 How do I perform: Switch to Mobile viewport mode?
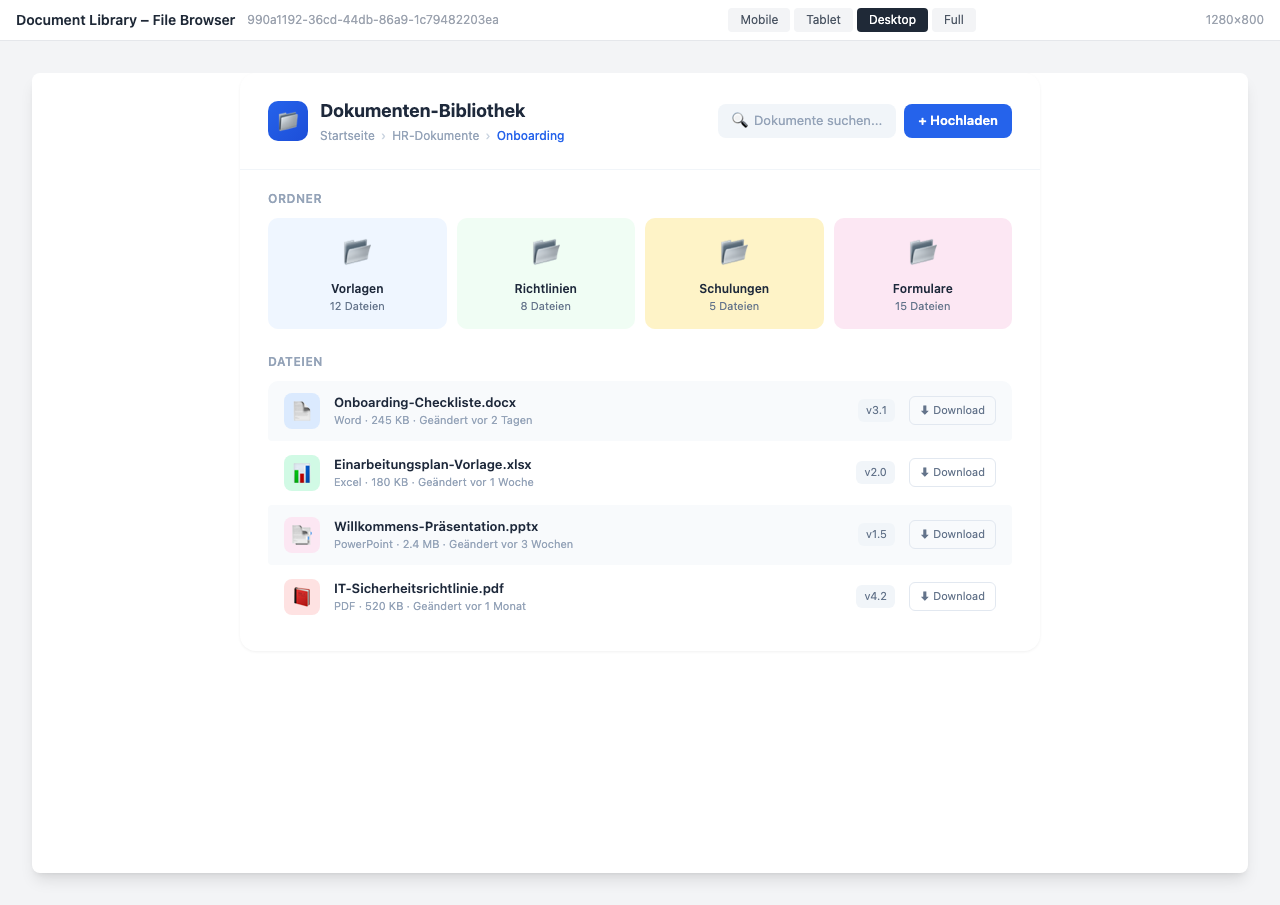point(758,19)
